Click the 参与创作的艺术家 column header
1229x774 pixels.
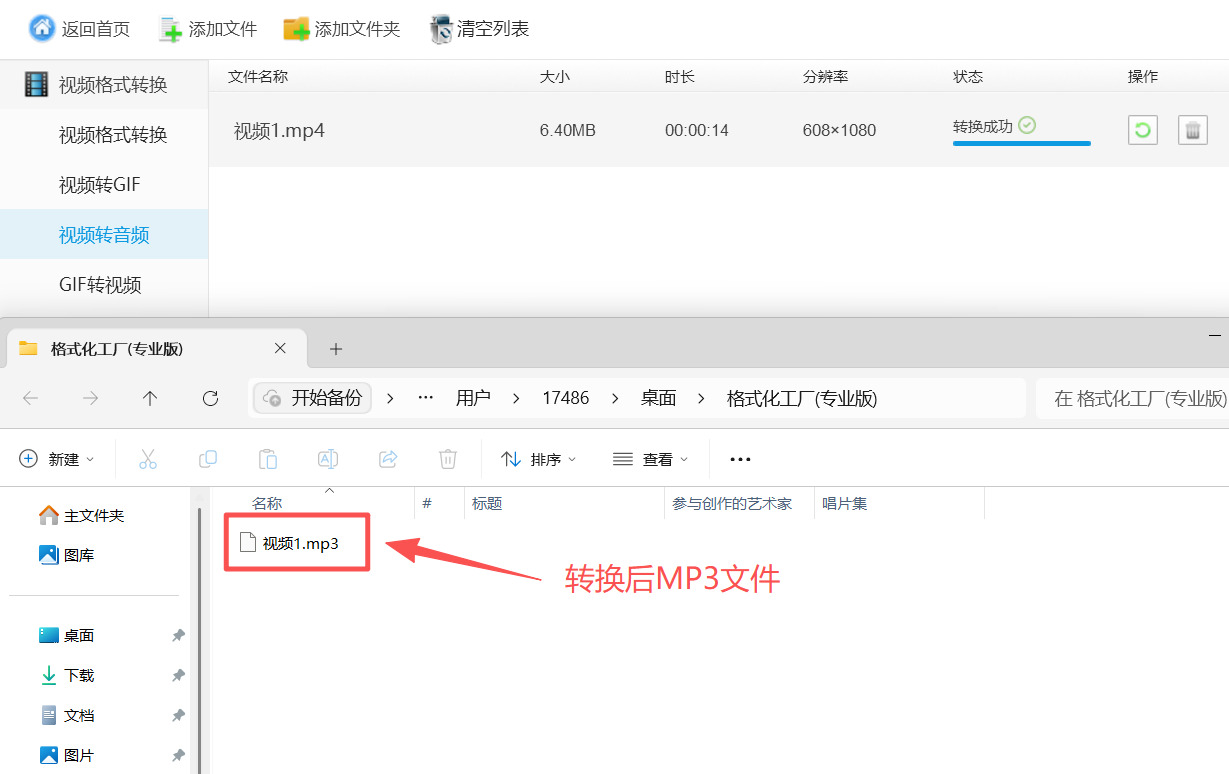click(732, 504)
